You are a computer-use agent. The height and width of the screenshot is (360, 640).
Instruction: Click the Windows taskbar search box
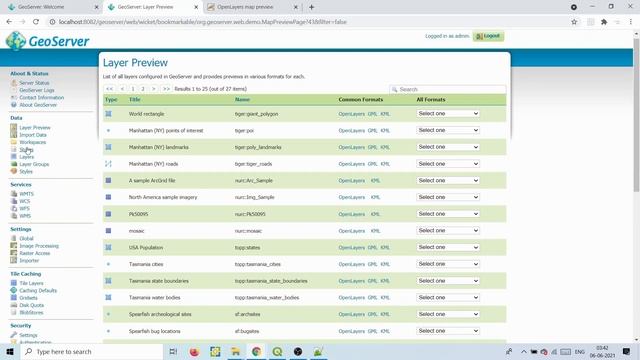[92, 351]
